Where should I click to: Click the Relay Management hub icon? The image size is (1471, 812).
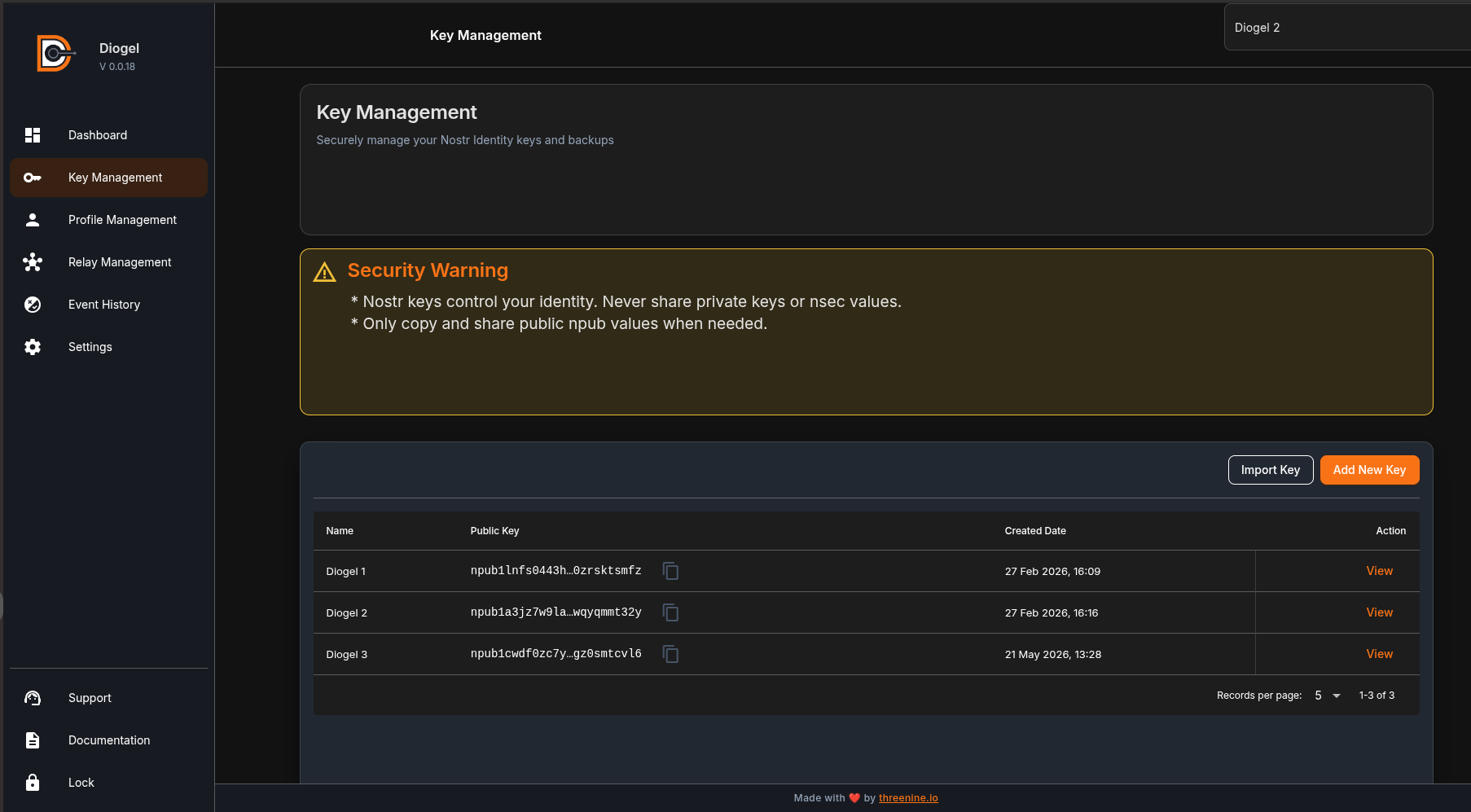tap(33, 262)
